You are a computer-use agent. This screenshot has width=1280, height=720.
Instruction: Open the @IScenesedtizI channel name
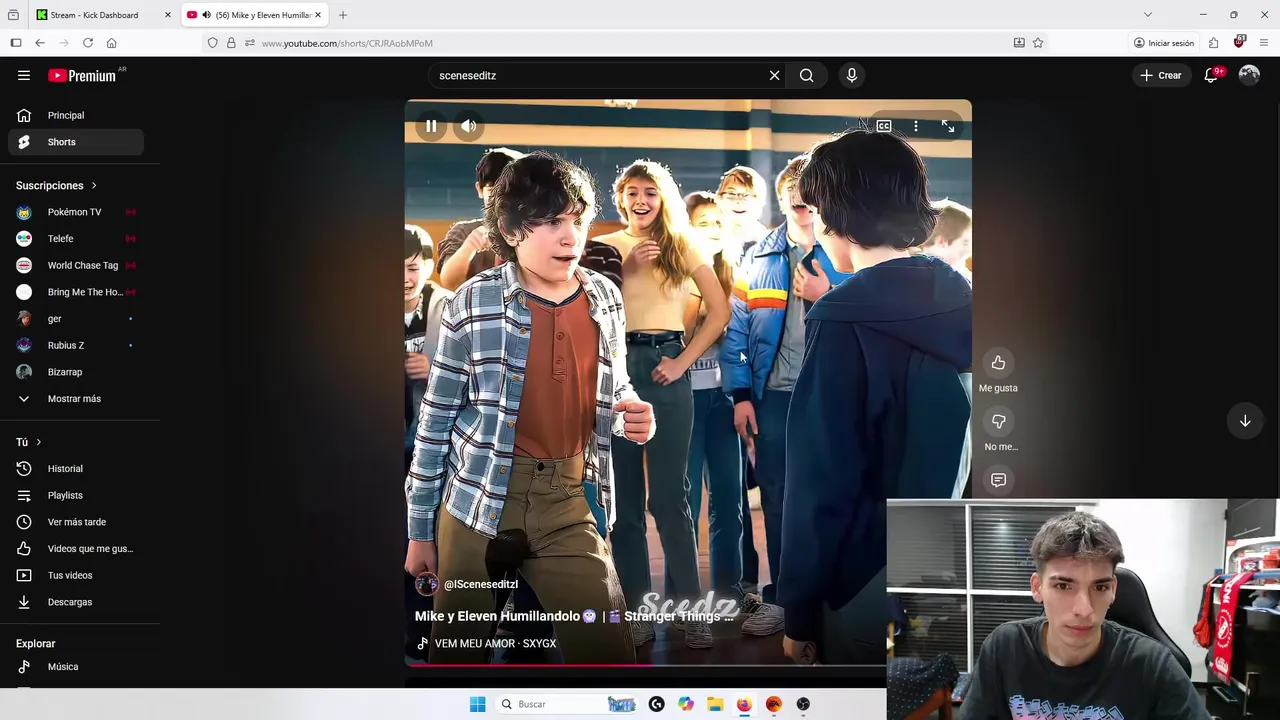pos(481,584)
